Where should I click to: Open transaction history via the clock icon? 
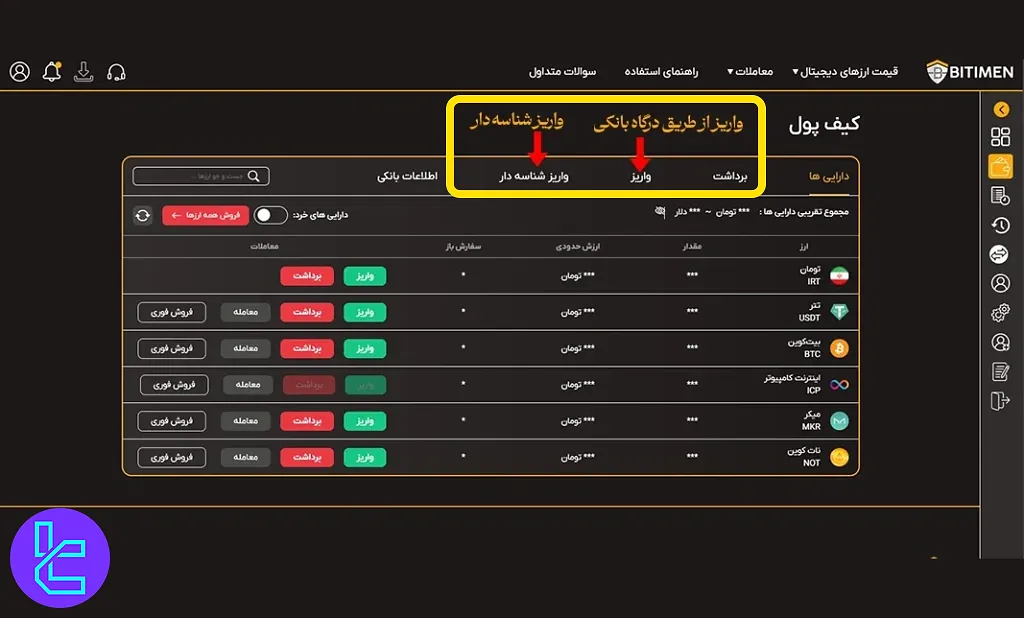click(1000, 225)
